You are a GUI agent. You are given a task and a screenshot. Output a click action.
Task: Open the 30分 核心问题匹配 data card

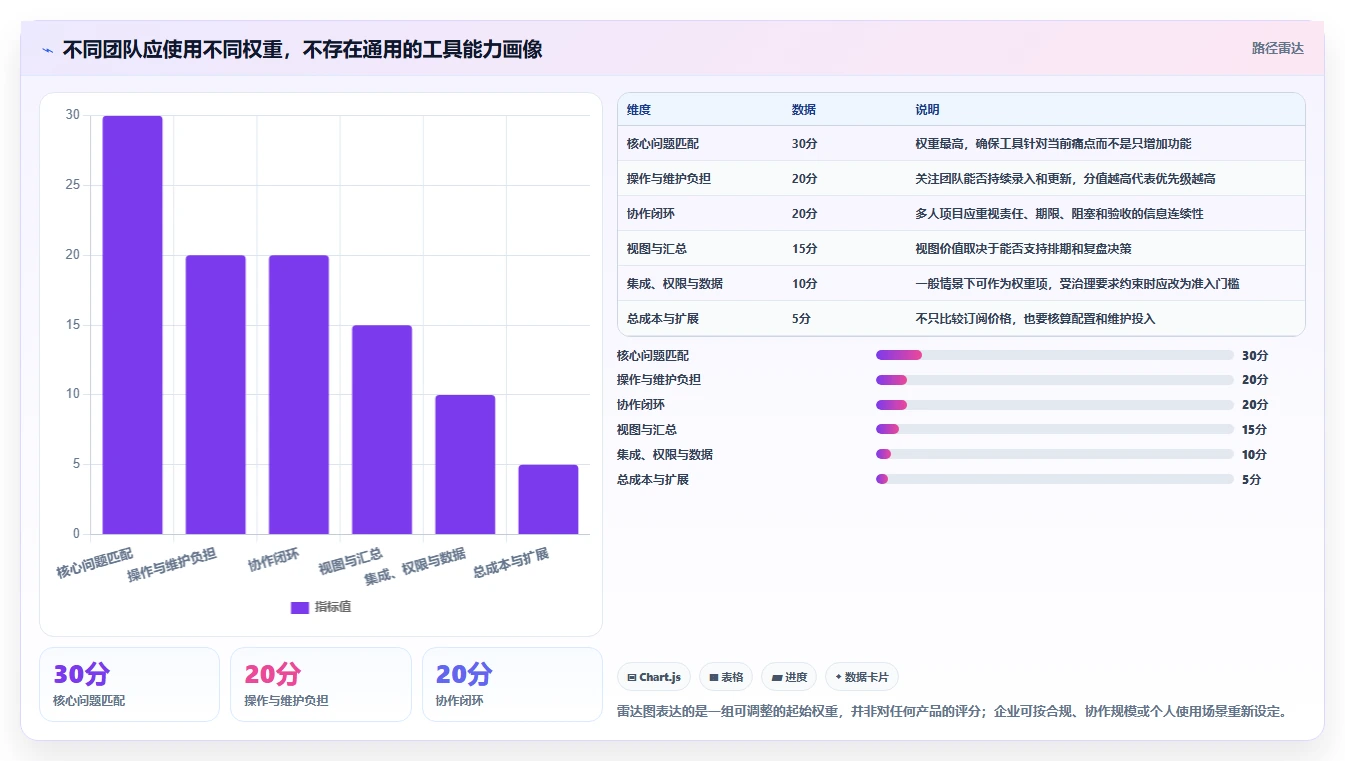click(129, 684)
